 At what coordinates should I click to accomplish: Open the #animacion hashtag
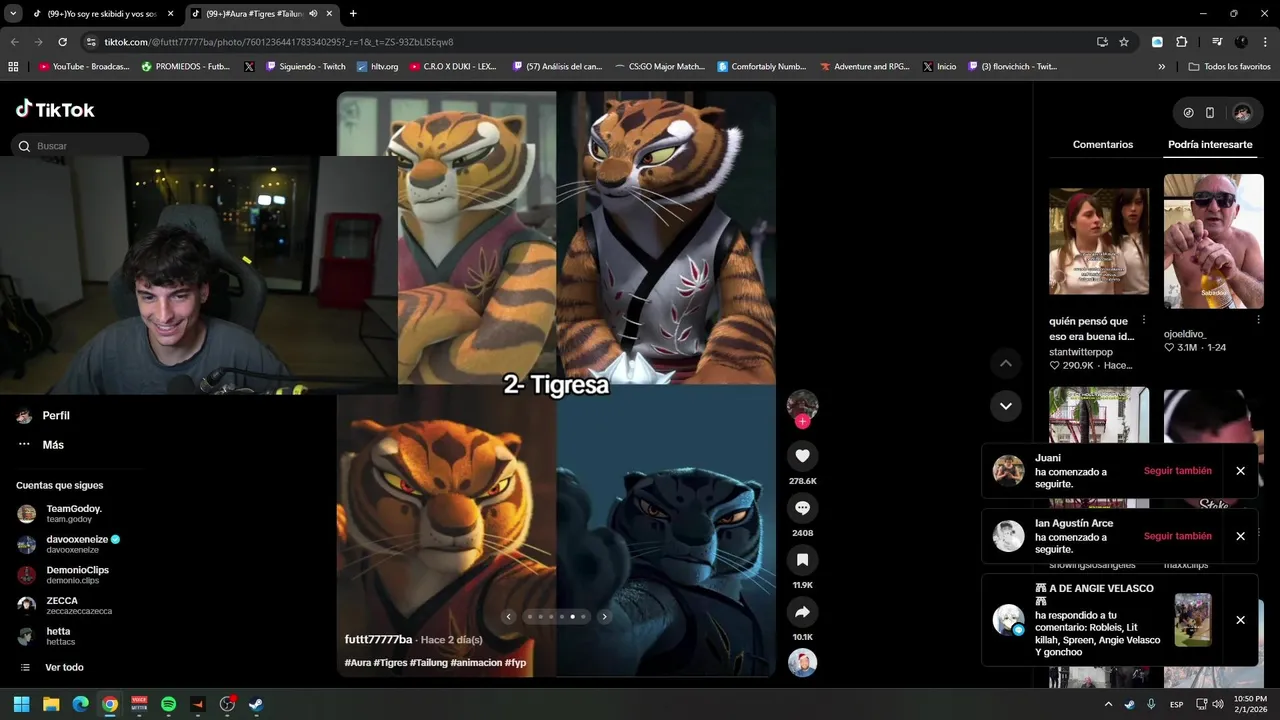pos(476,663)
